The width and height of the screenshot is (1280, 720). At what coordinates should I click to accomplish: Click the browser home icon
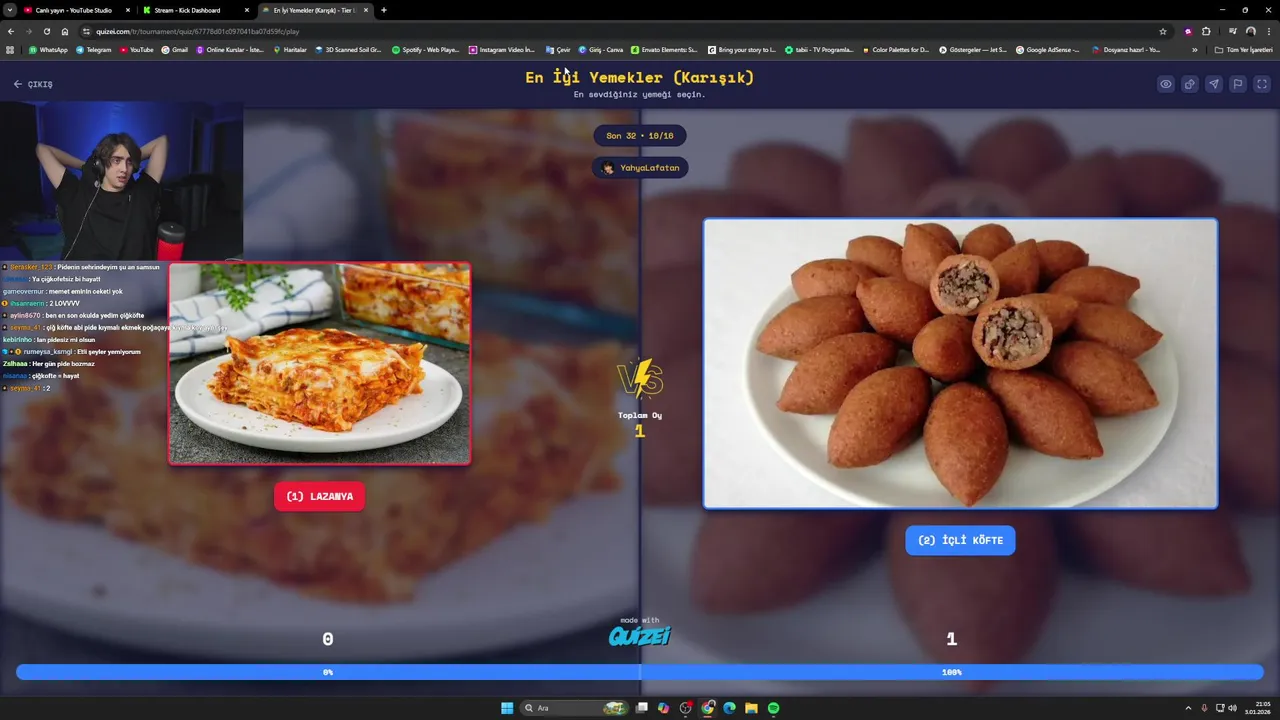tap(65, 31)
